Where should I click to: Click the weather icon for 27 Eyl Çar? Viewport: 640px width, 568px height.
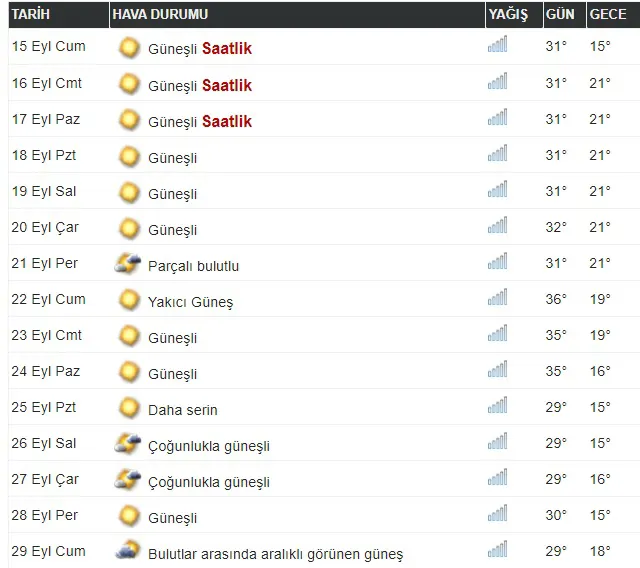tap(127, 480)
